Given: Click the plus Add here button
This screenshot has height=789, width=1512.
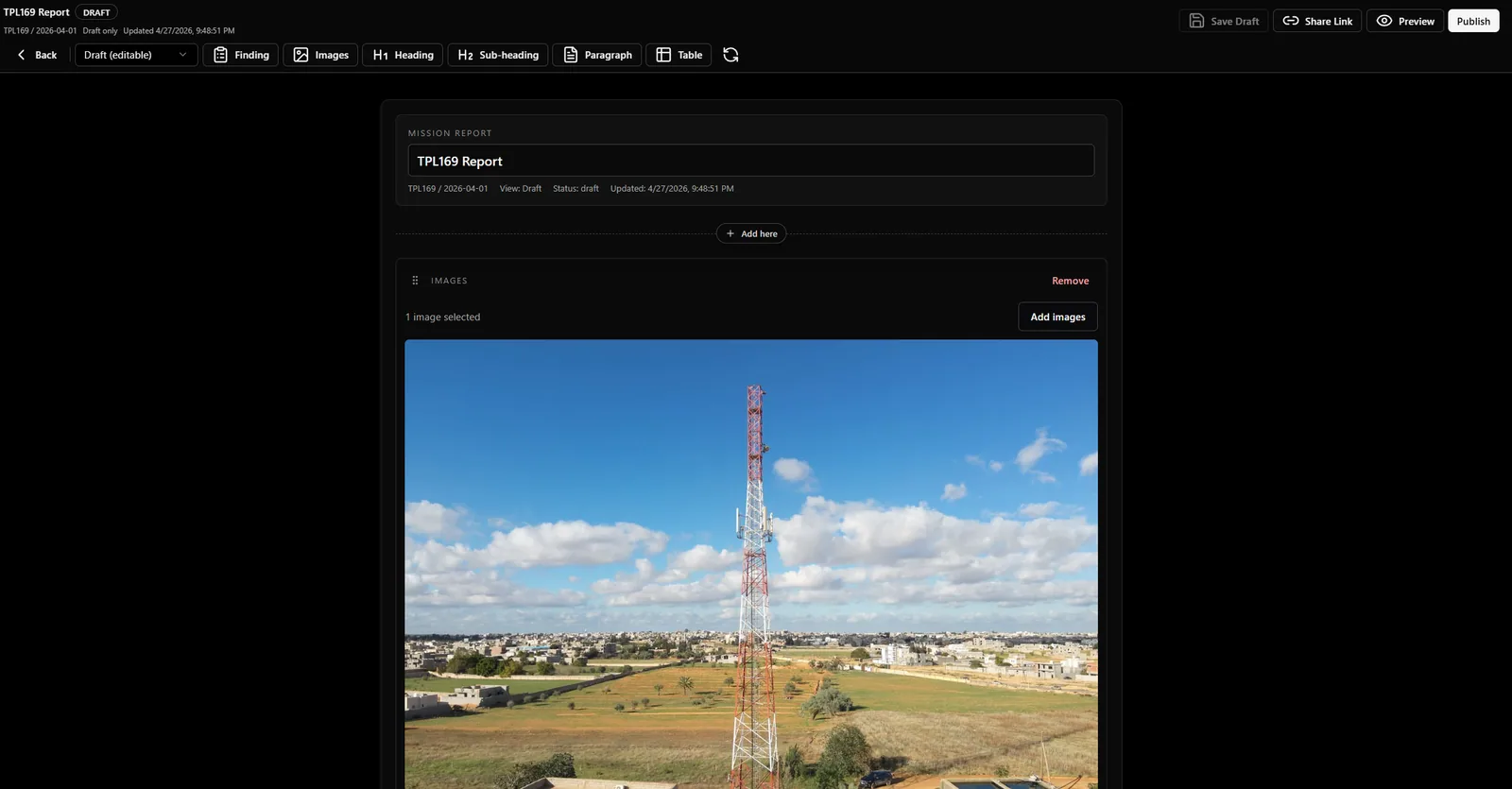Looking at the screenshot, I should click(x=751, y=233).
